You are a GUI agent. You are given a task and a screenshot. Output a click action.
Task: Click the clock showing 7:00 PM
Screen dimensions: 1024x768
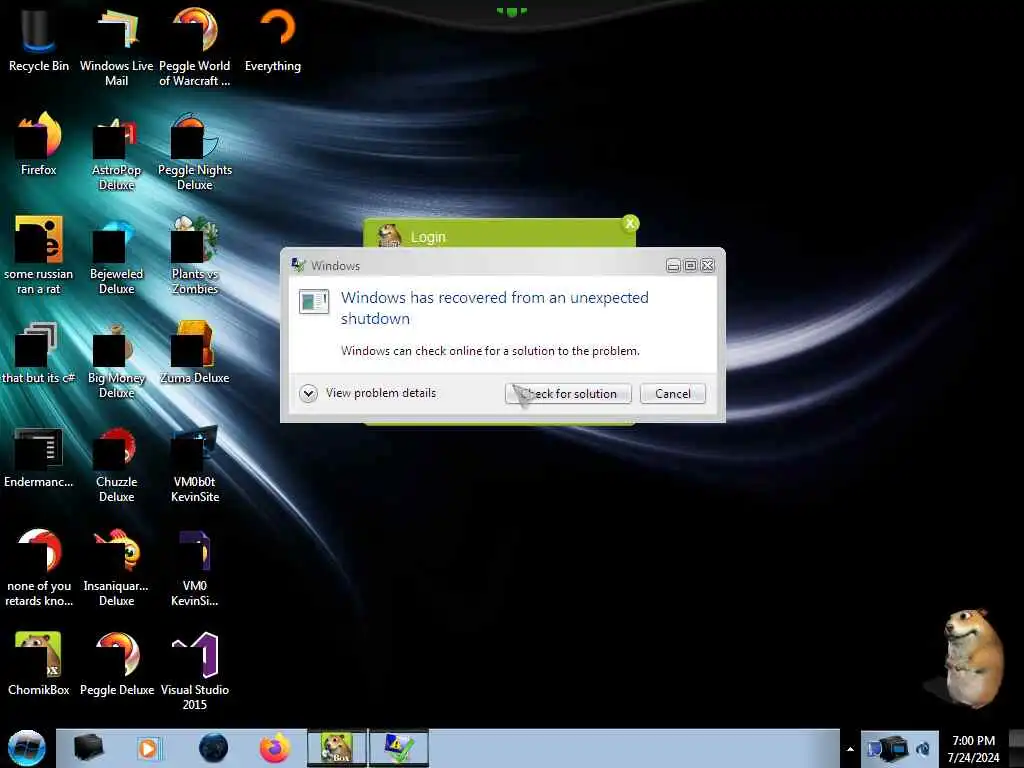(x=974, y=749)
